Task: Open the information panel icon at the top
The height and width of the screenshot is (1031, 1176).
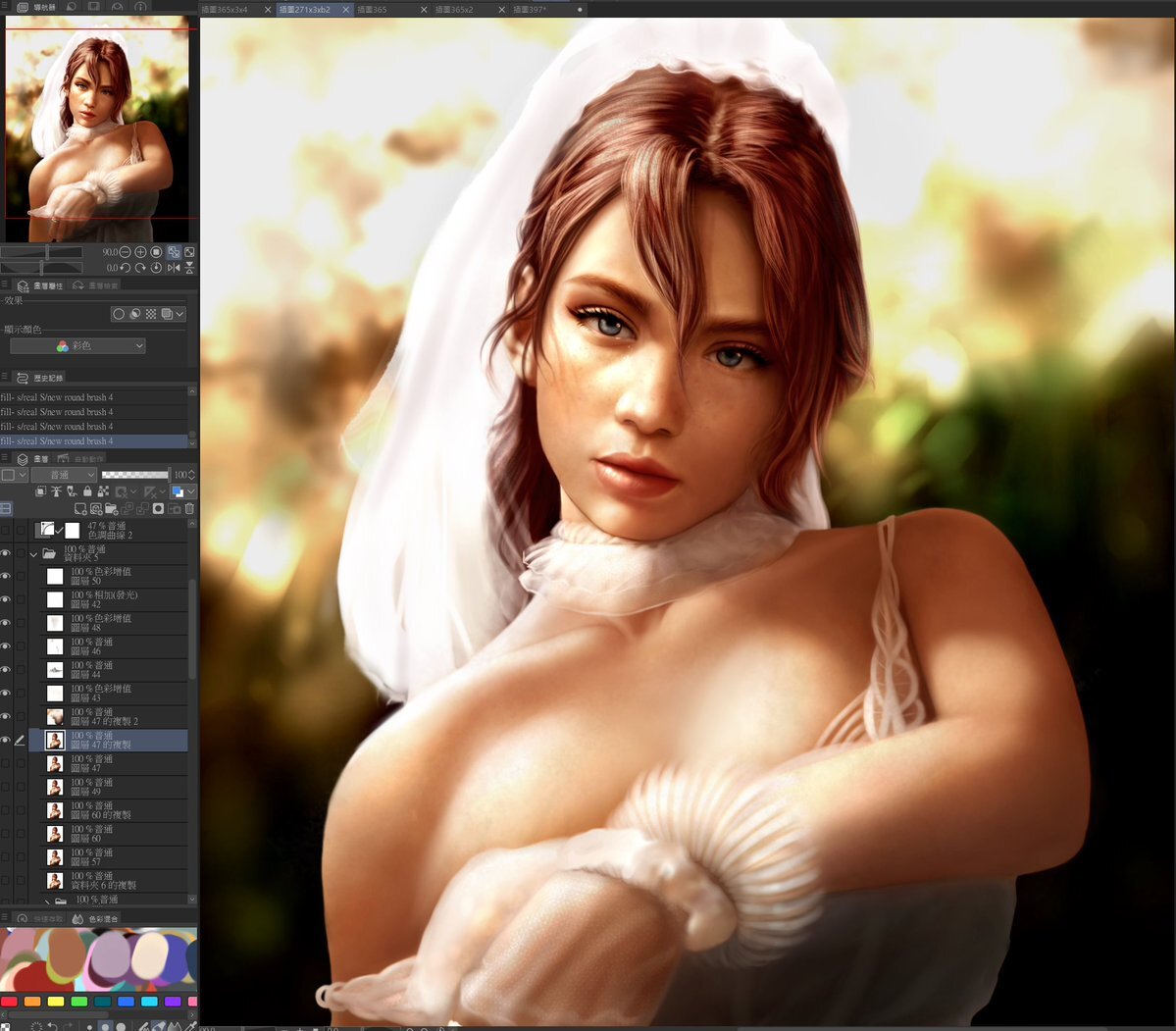Action: pos(140,7)
